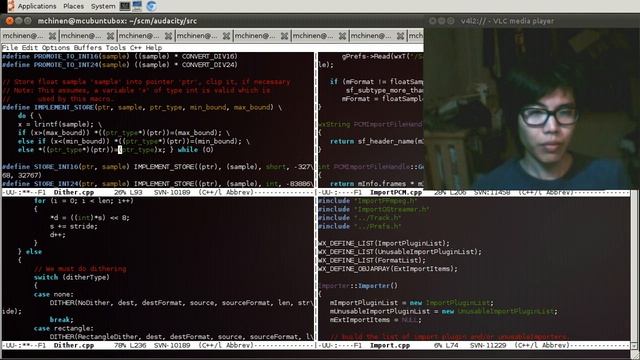This screenshot has width=640, height=360.
Task: Close the VLC media player window
Action: click(x=432, y=20)
